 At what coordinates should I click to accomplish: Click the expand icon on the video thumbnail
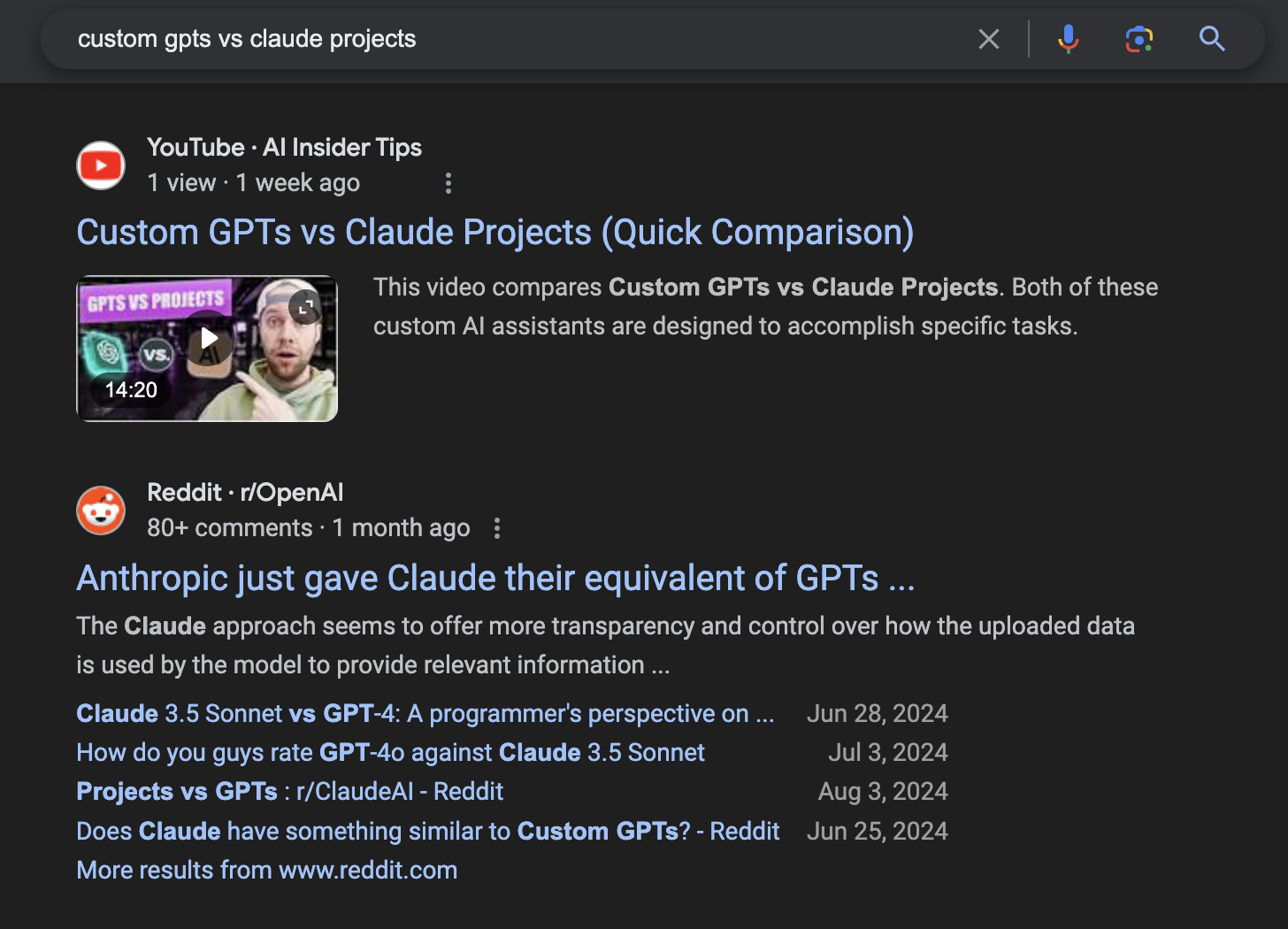[304, 307]
